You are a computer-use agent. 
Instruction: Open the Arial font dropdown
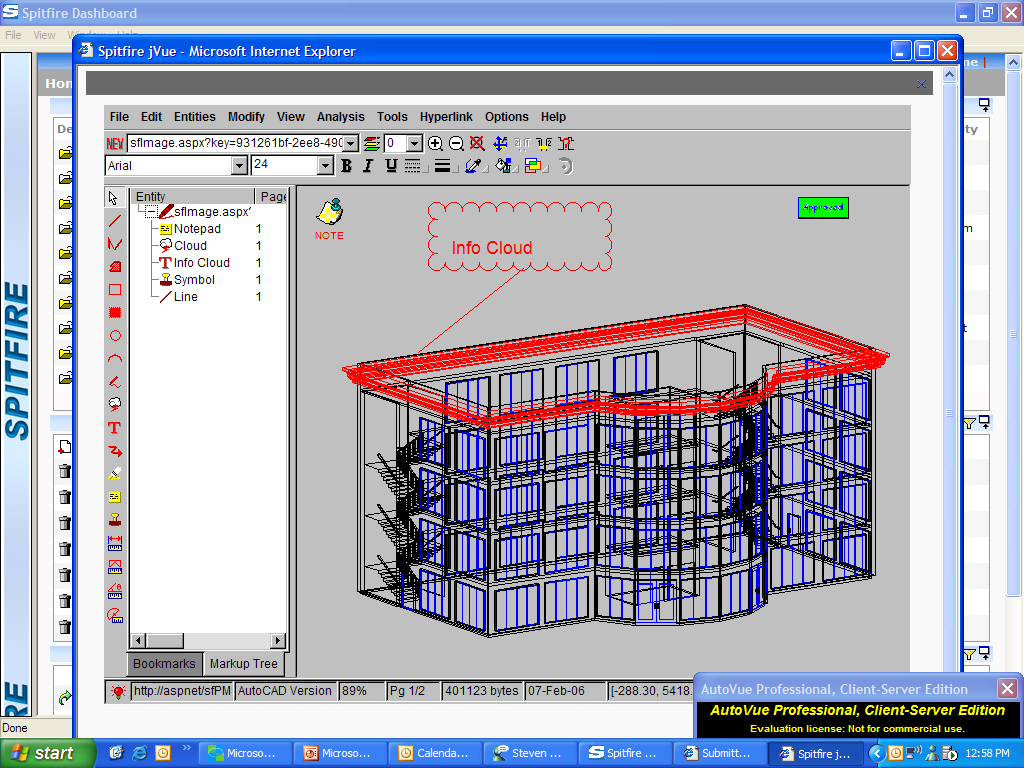click(x=240, y=166)
